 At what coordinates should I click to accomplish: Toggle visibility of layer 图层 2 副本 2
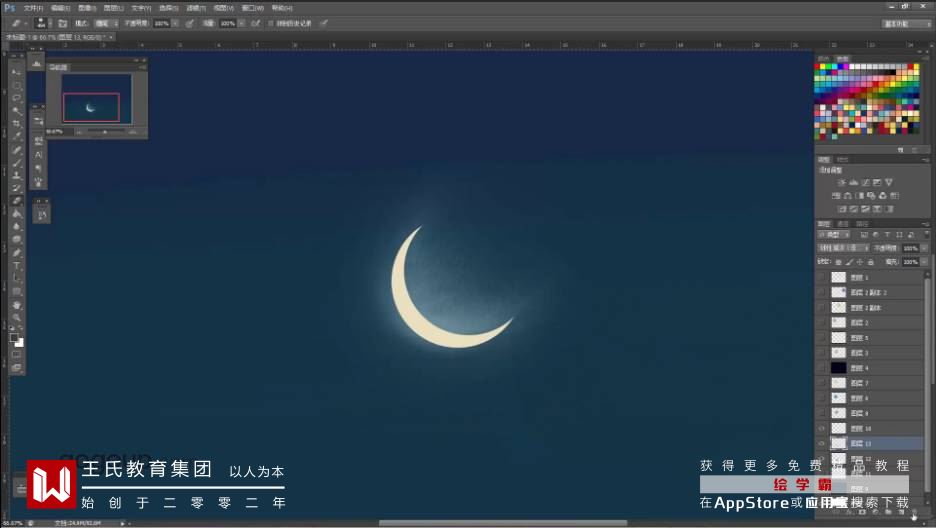coord(821,292)
